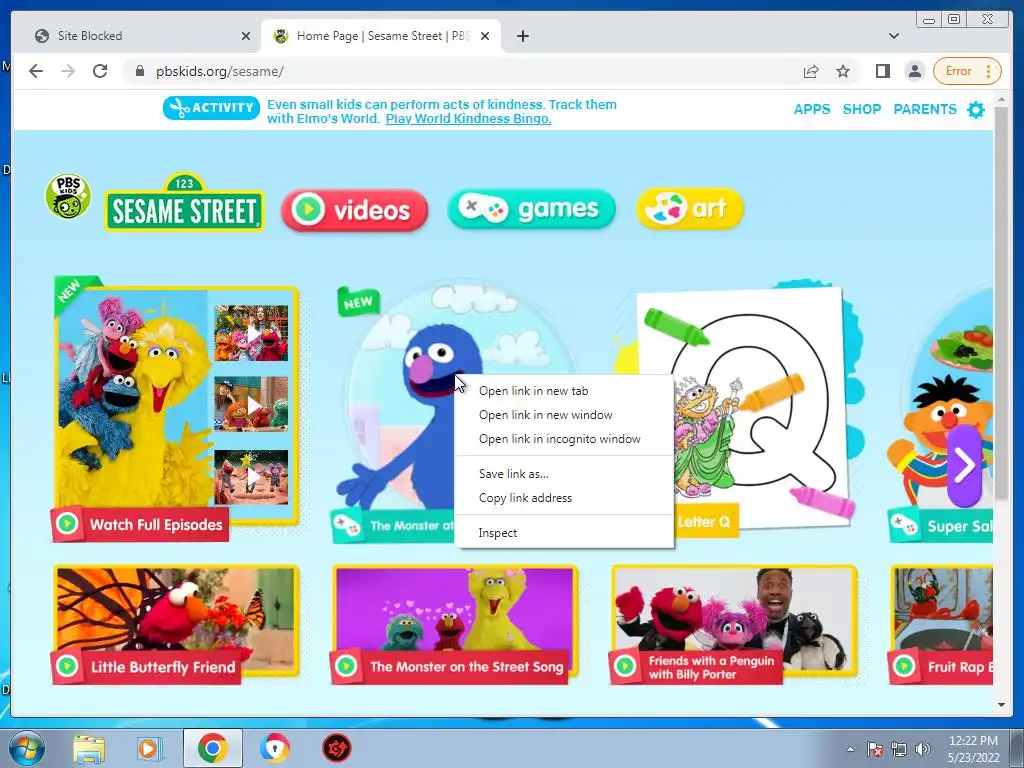Screen dimensions: 1024x768
Task: Play the bottom small episode thumbnail
Action: point(251,477)
